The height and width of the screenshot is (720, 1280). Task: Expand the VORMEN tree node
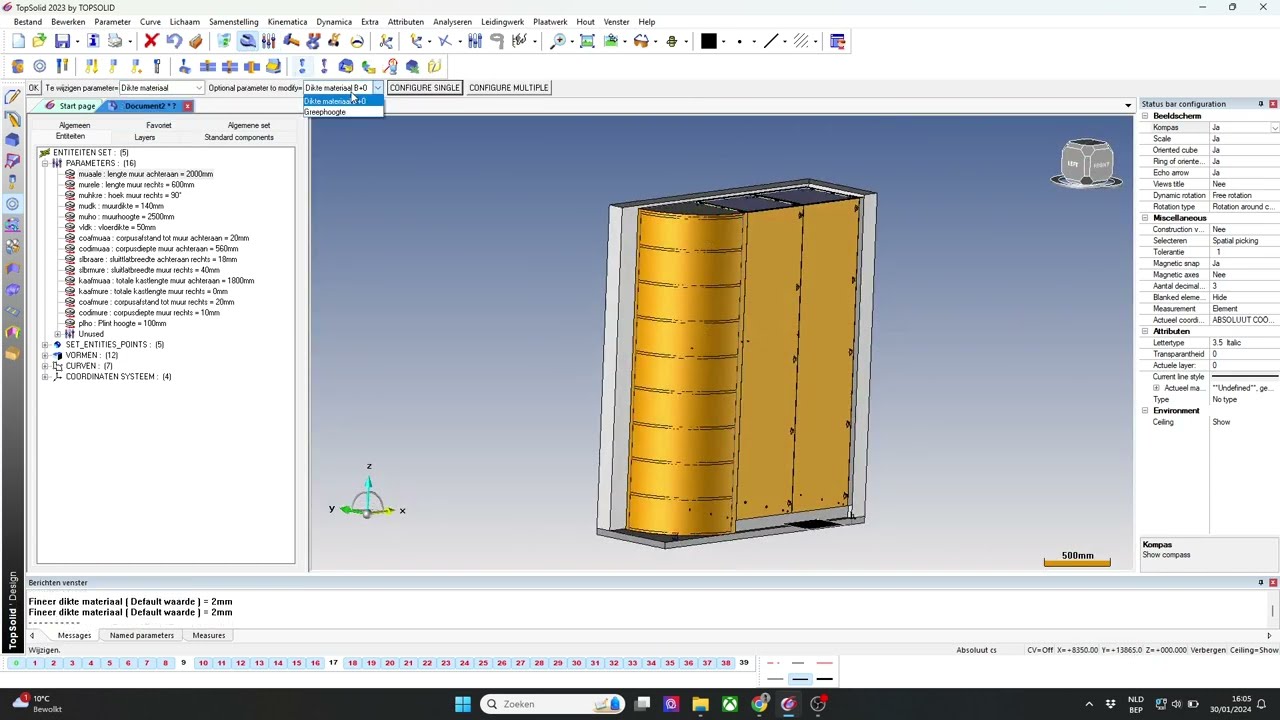pos(45,355)
